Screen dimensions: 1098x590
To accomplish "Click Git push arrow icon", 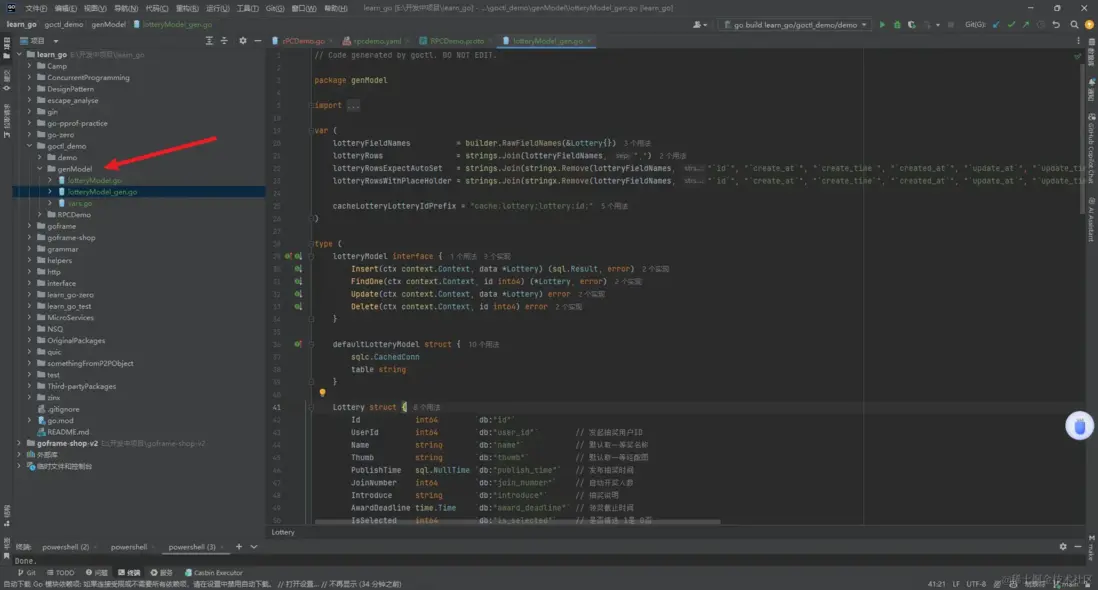I will (x=1026, y=24).
